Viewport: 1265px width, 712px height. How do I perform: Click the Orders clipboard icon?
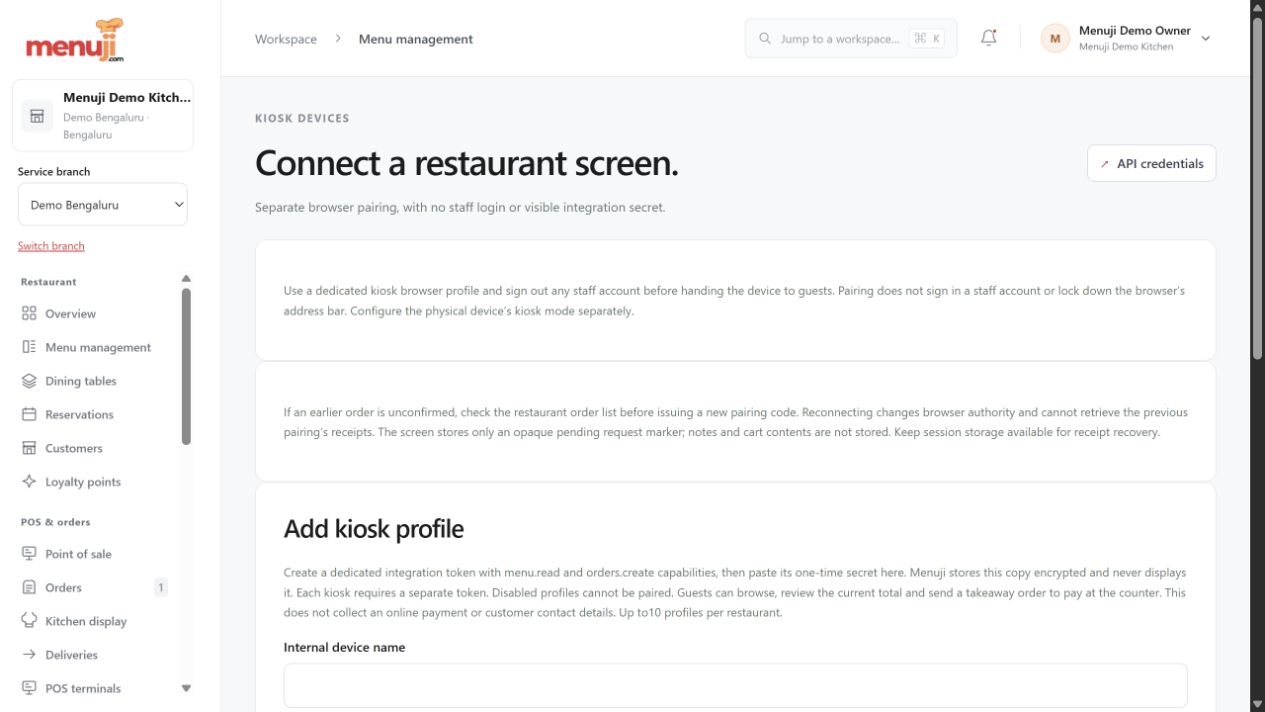[x=29, y=587]
